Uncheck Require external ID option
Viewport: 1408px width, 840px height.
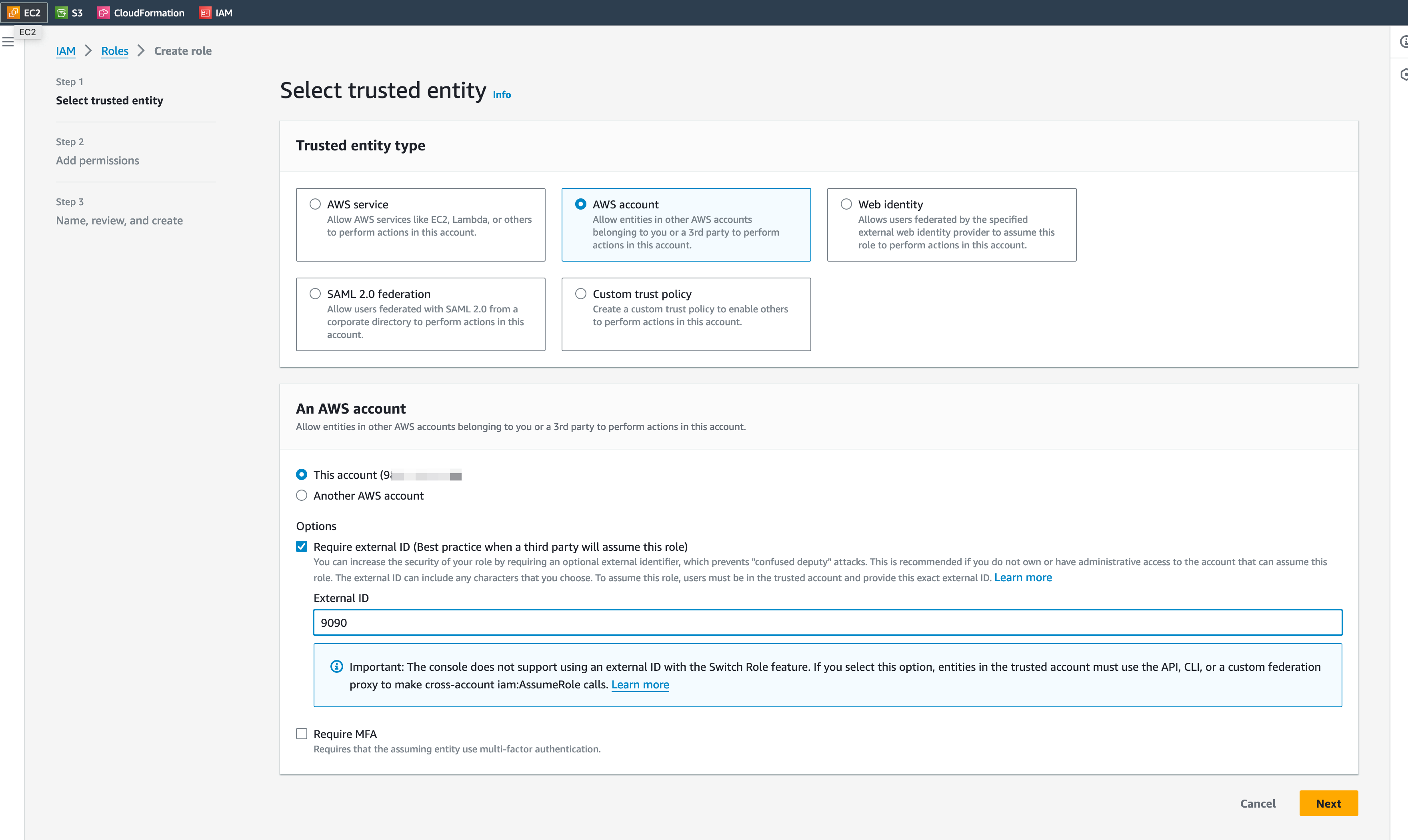pyautogui.click(x=302, y=546)
